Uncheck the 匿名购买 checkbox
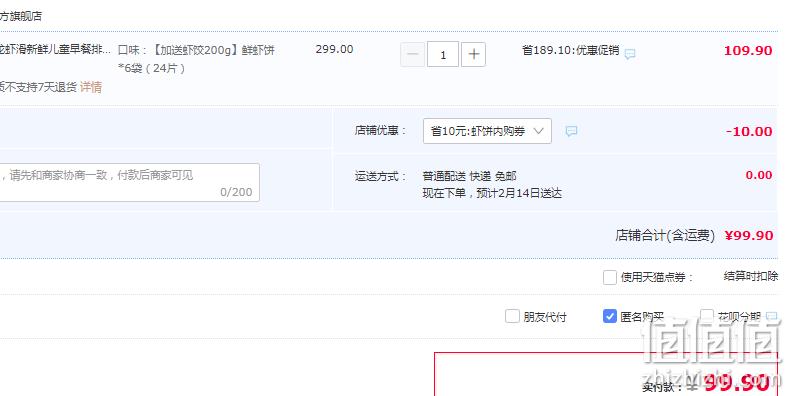The image size is (791, 396). point(610,316)
